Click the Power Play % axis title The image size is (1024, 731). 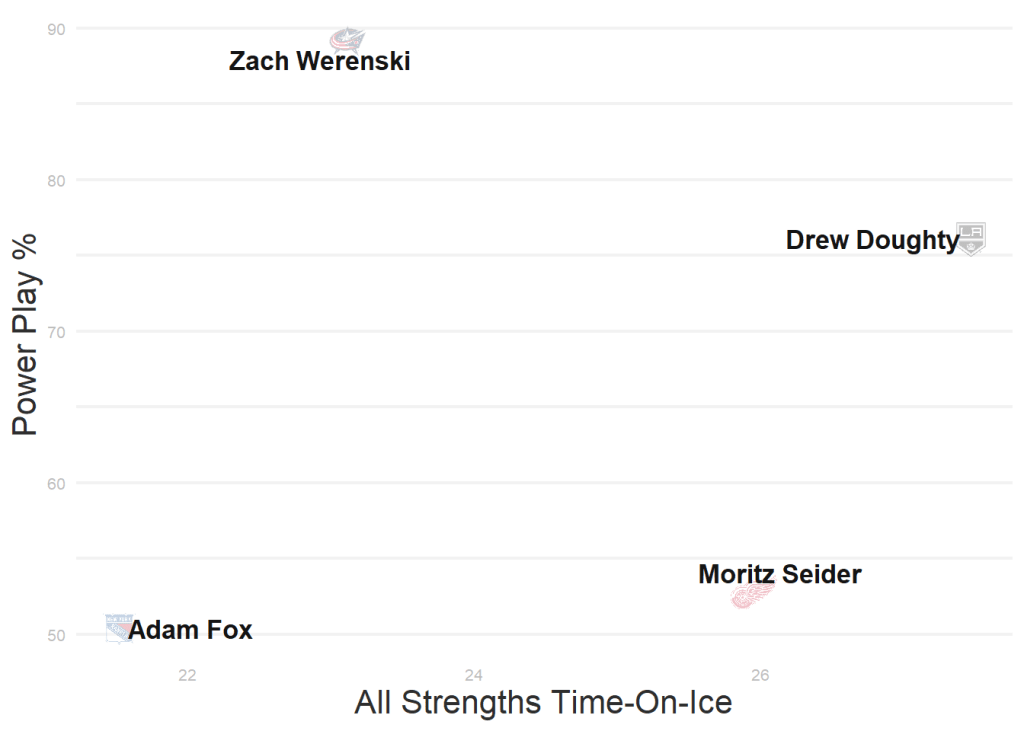pos(24,334)
